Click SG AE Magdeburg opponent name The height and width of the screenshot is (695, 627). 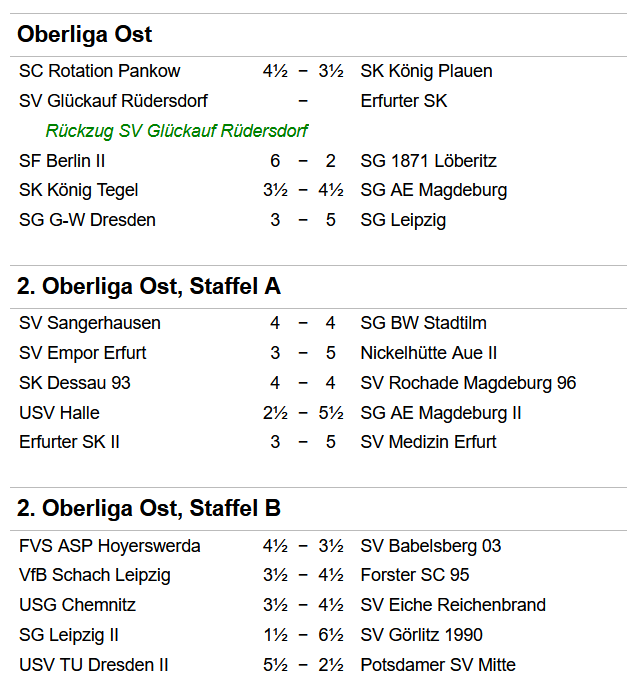[433, 190]
